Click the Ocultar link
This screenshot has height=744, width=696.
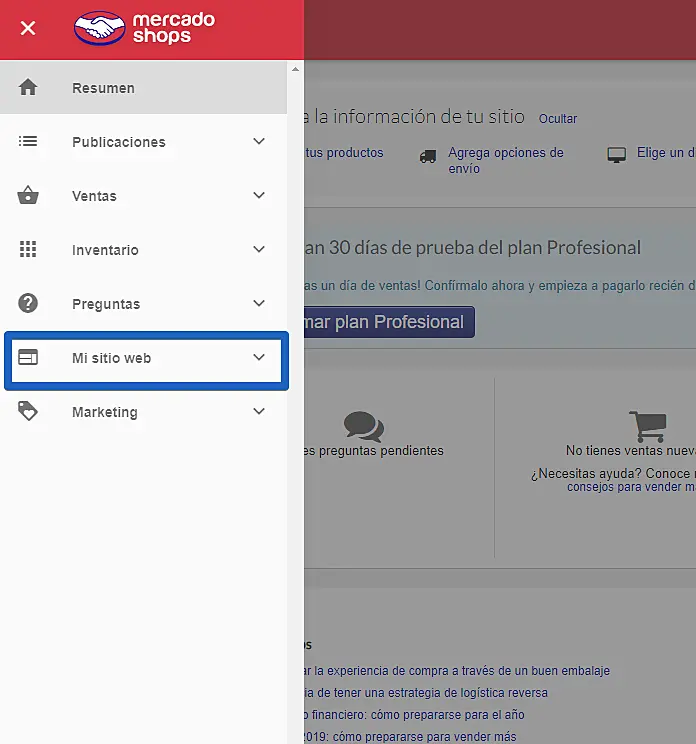pyautogui.click(x=558, y=119)
